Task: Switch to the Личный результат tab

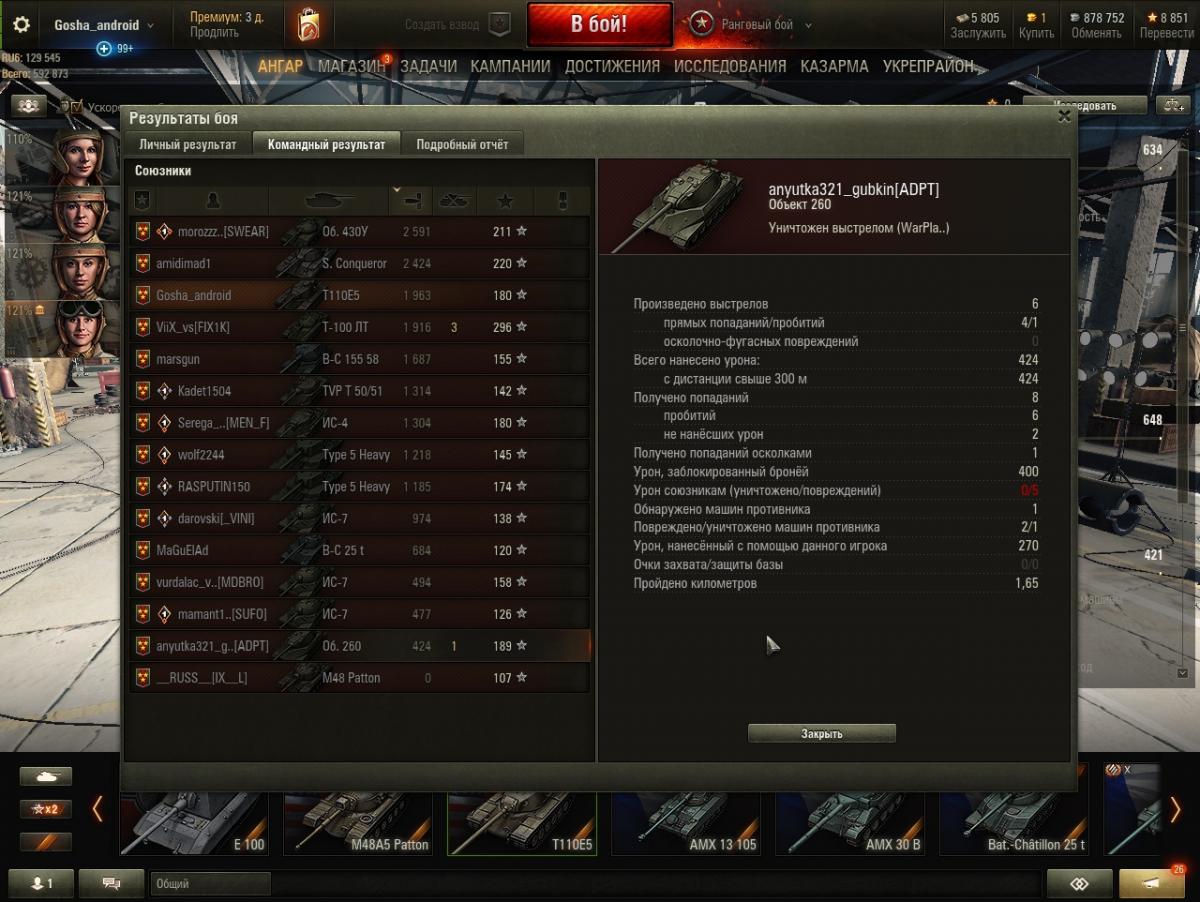Action: (188, 144)
